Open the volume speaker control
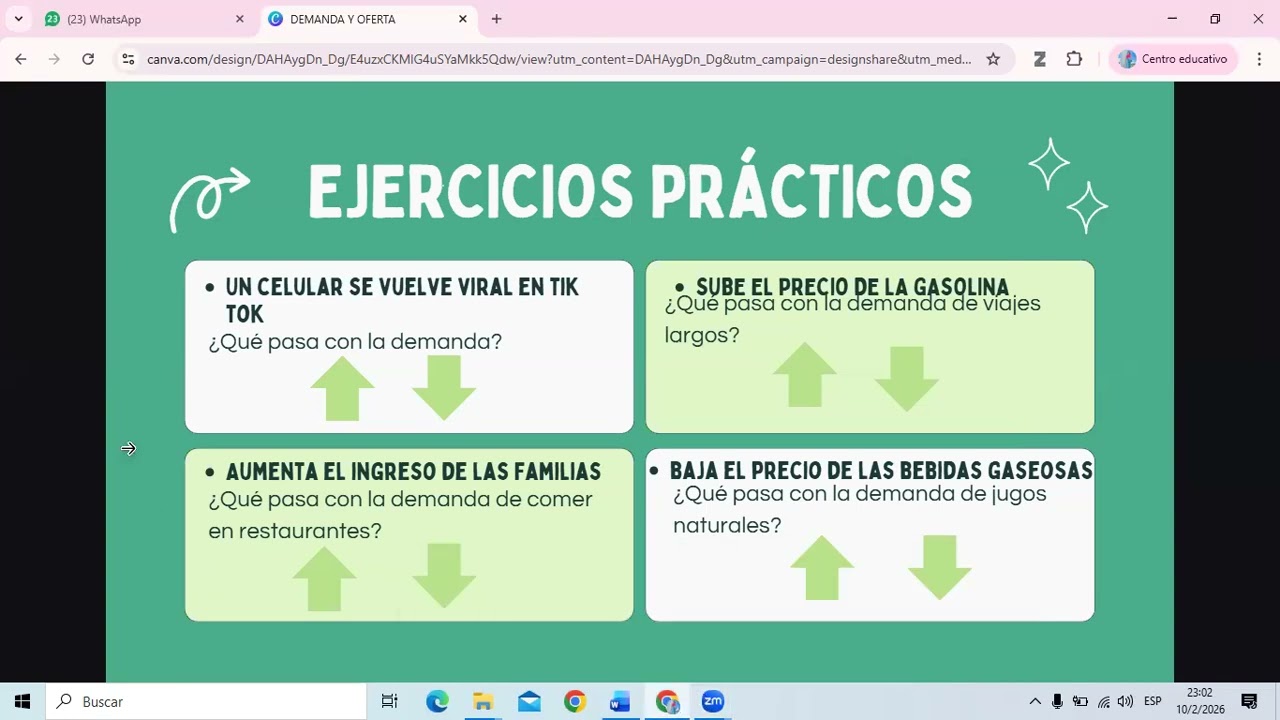This screenshot has height=720, width=1280. point(1125,701)
